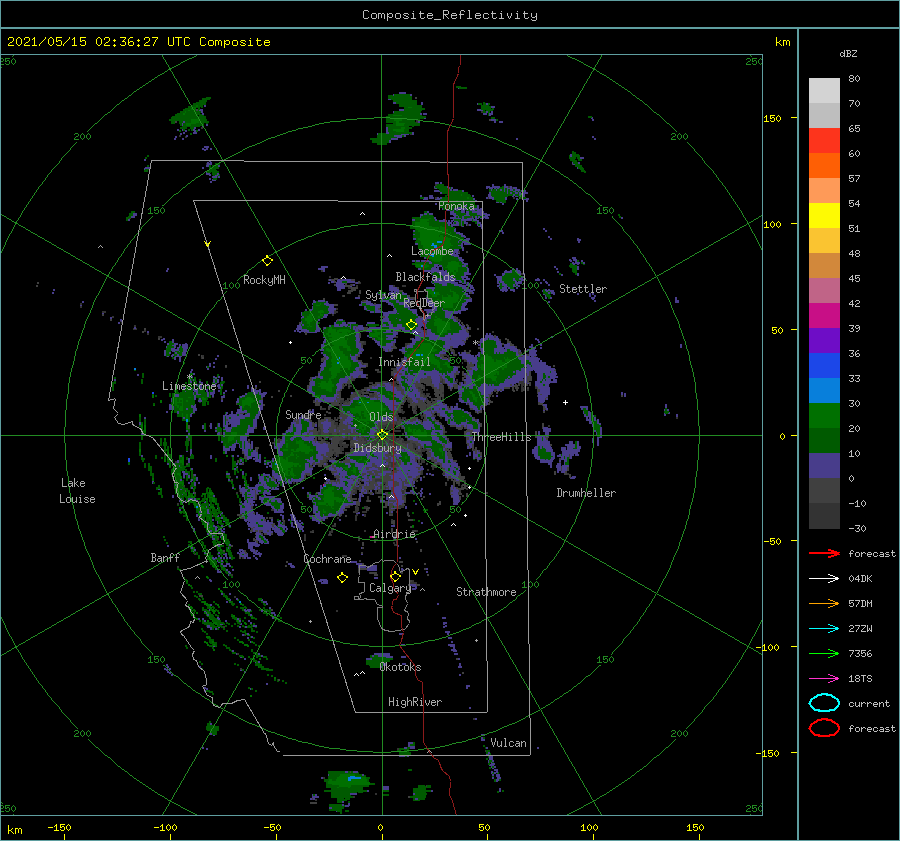The height and width of the screenshot is (841, 900).
Task: Click the Blackfalds label
Action: point(425,277)
